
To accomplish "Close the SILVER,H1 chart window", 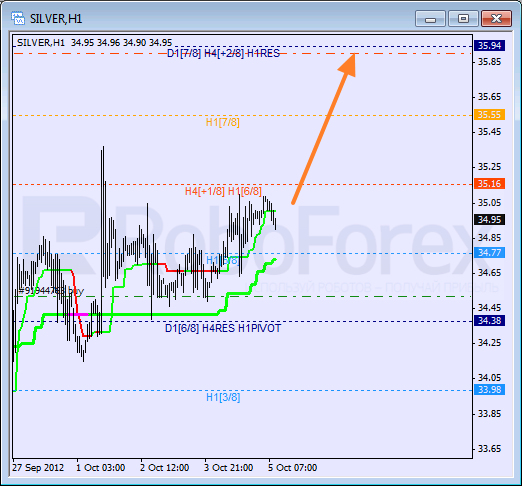I will 496,19.
